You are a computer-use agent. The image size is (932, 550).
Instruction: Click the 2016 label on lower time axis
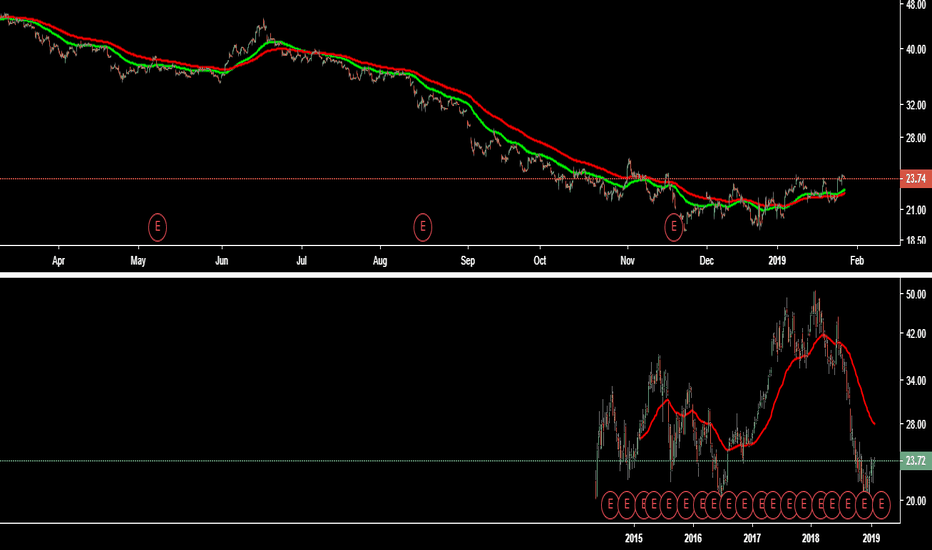point(692,538)
